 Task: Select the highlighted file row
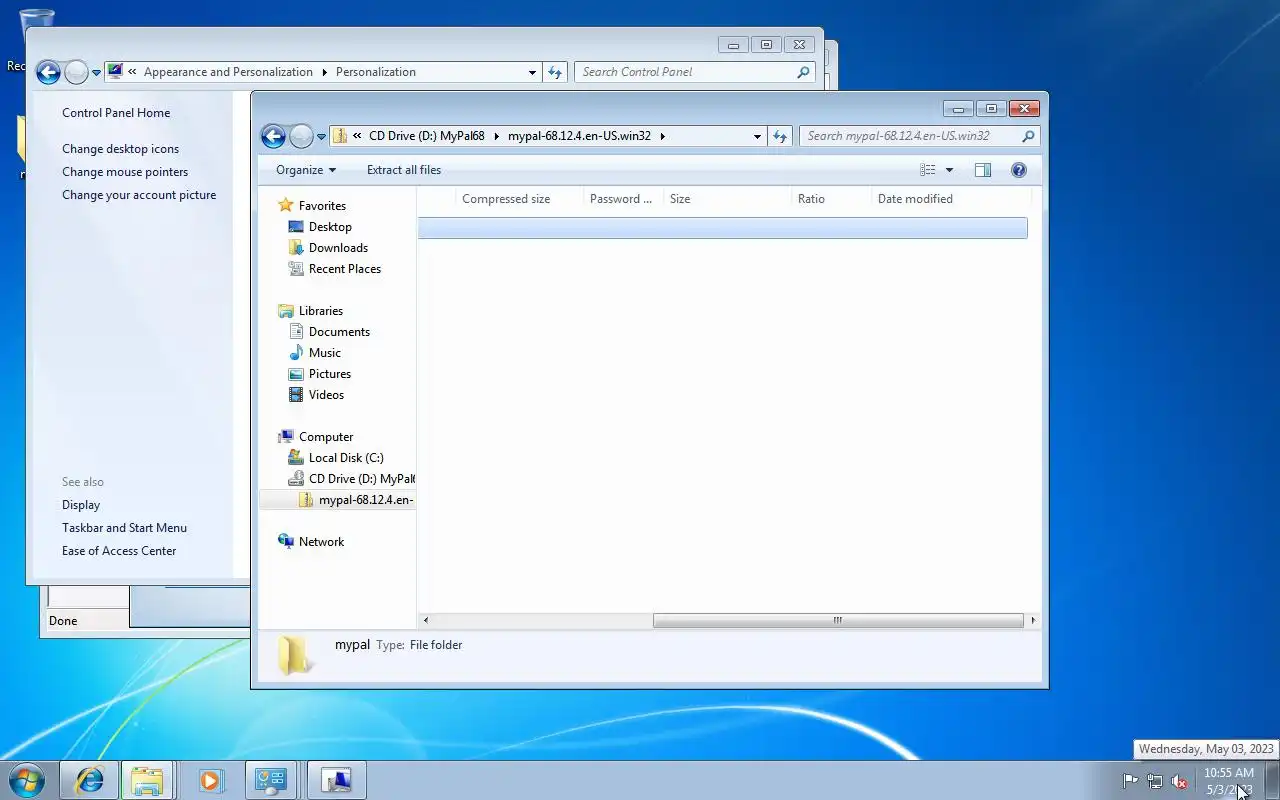(x=722, y=228)
